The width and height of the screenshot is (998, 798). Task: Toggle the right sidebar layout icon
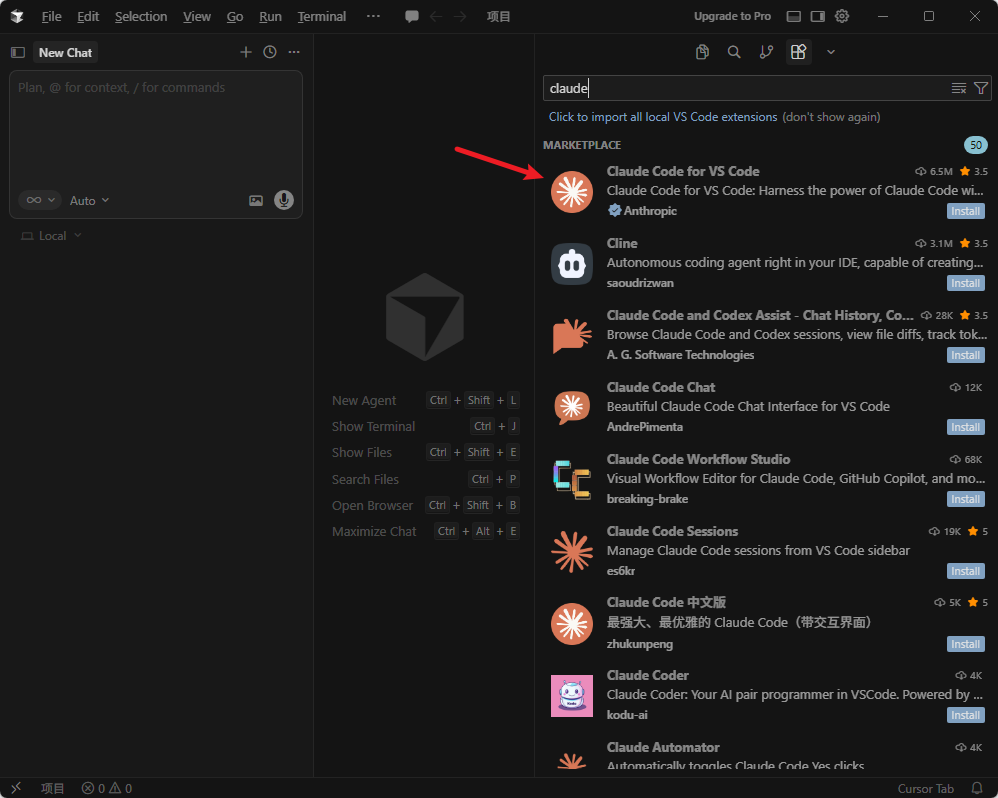(817, 17)
